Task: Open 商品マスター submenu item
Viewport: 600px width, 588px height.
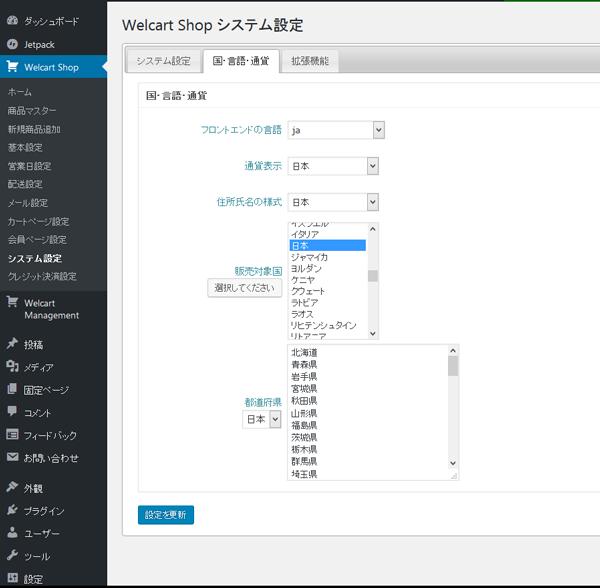Action: tap(32, 111)
